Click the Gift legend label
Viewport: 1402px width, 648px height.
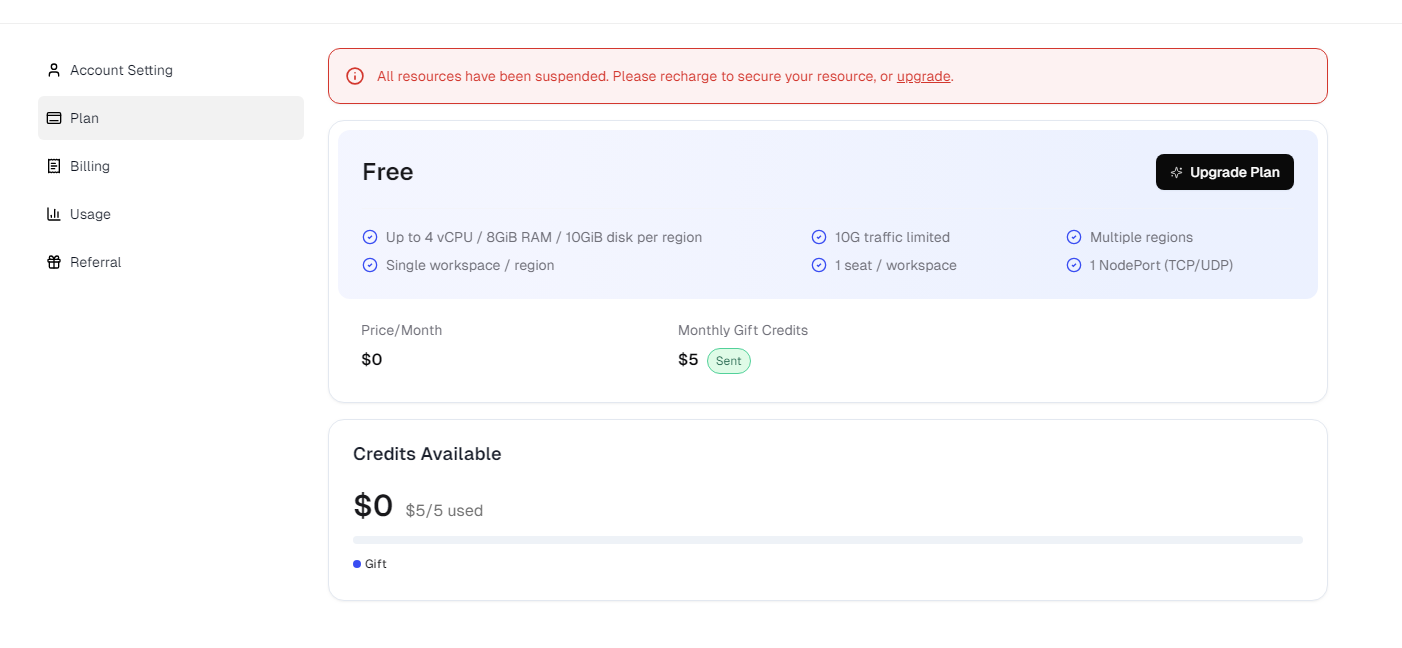coord(376,564)
